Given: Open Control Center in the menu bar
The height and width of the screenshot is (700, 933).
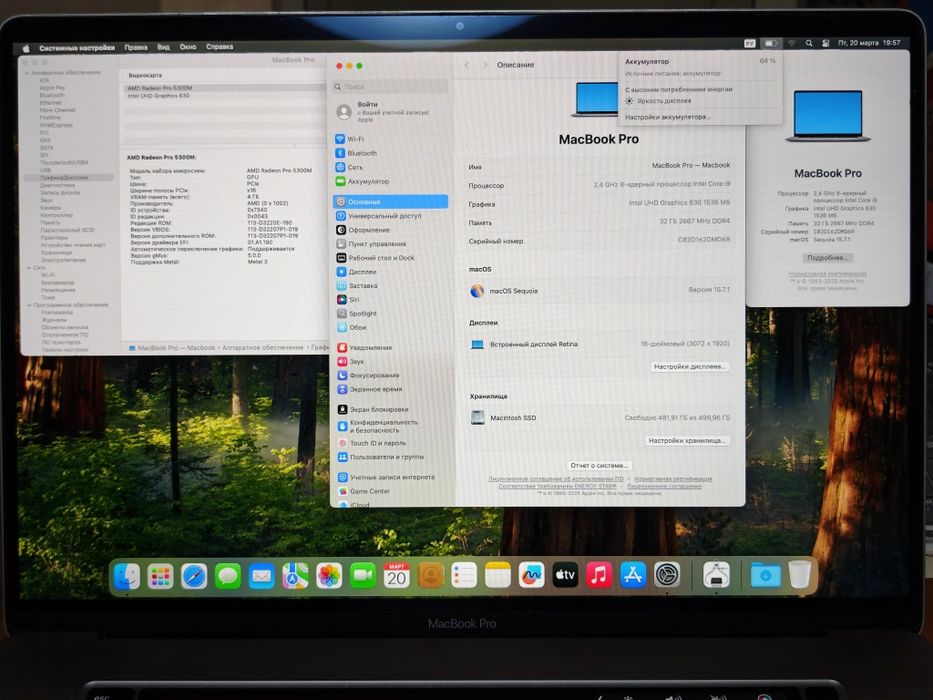Looking at the screenshot, I should [825, 43].
